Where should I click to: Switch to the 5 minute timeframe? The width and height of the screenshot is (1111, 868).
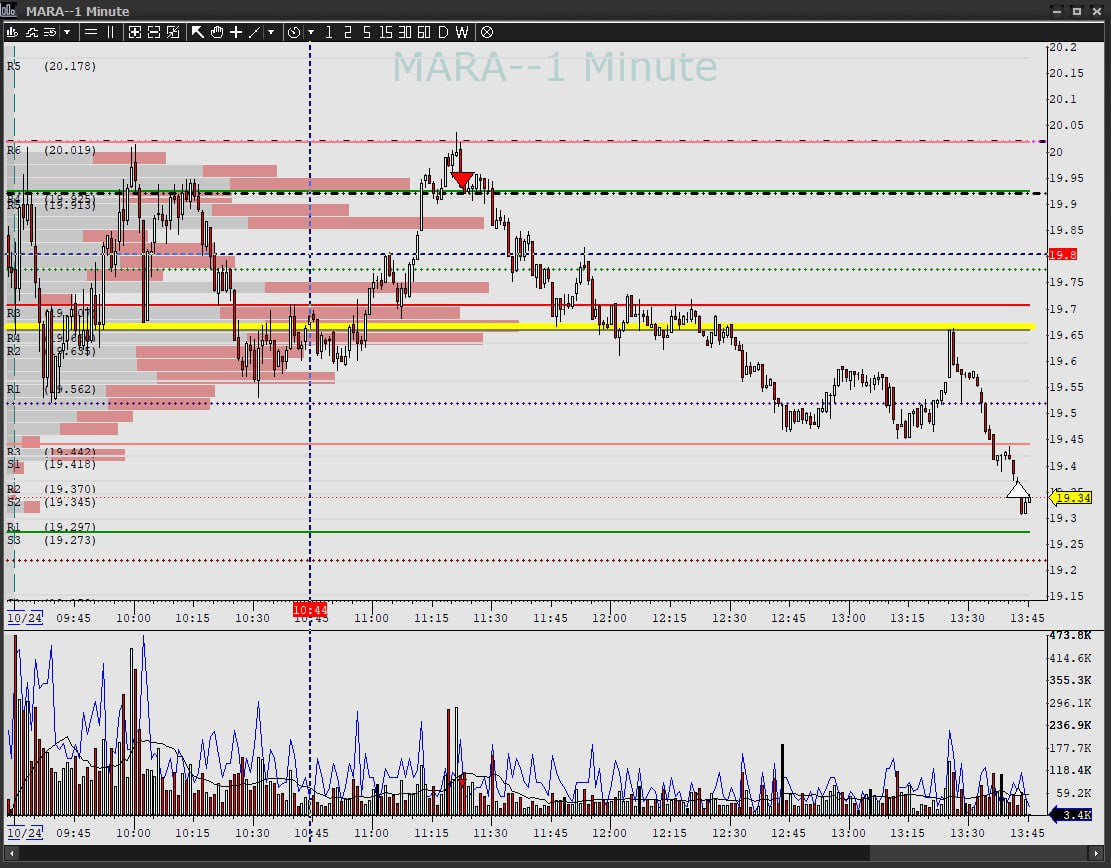tap(366, 32)
